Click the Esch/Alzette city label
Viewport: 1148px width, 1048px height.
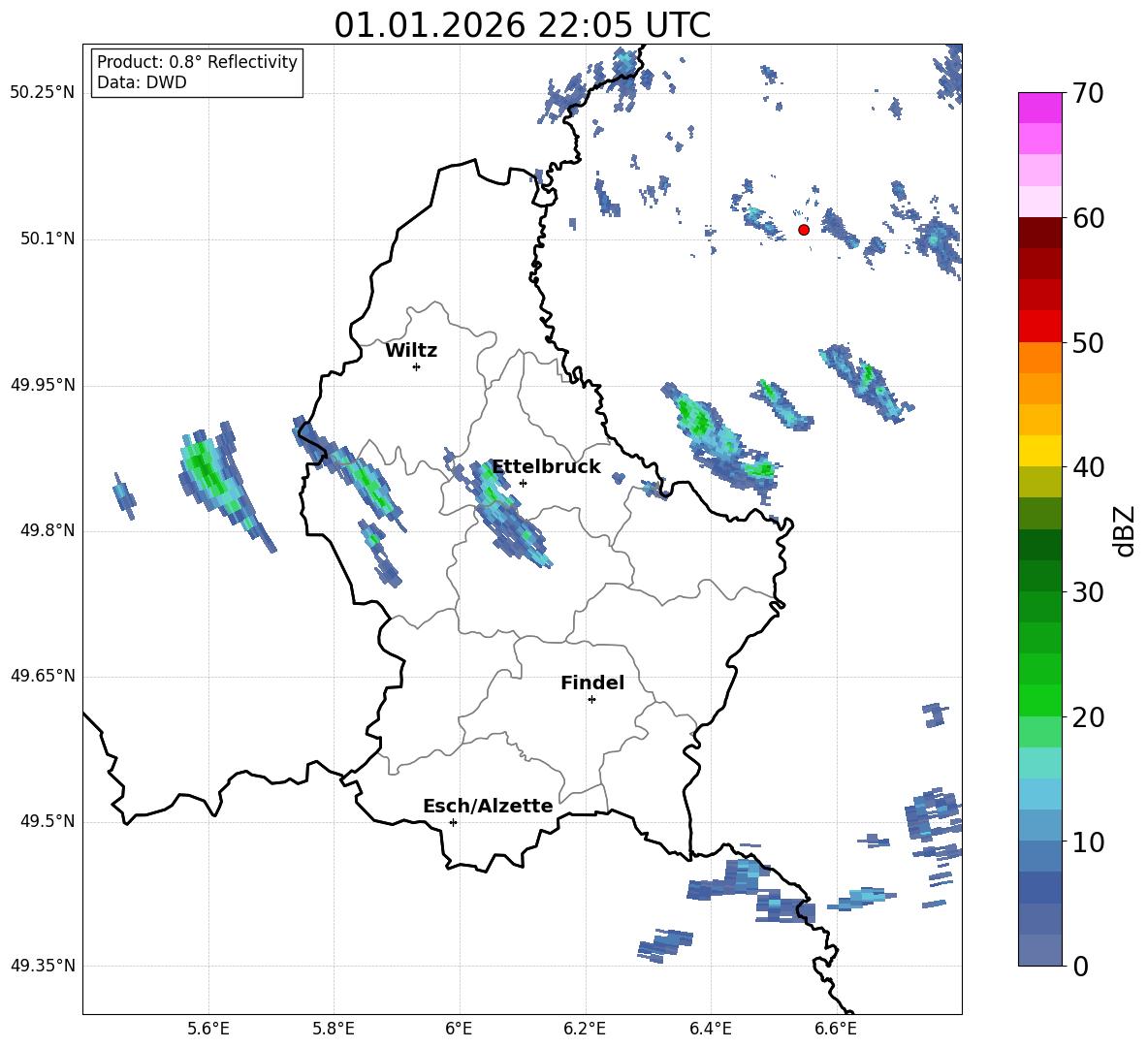(488, 806)
